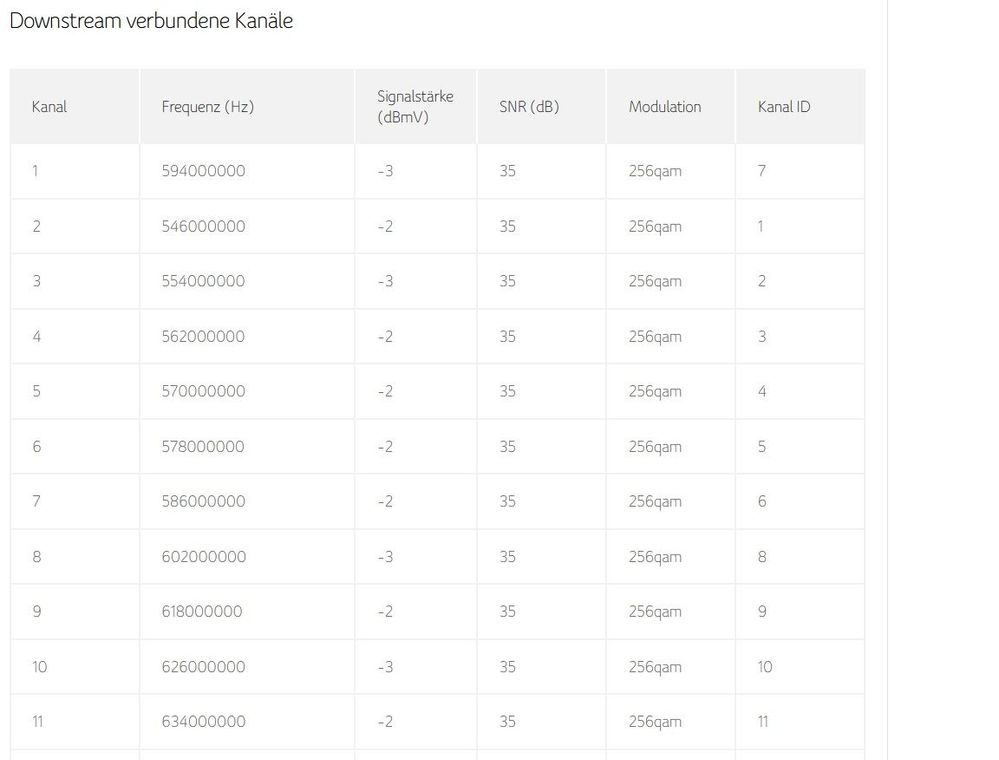The image size is (999, 760).
Task: Click the Modulation column header
Action: [x=665, y=107]
